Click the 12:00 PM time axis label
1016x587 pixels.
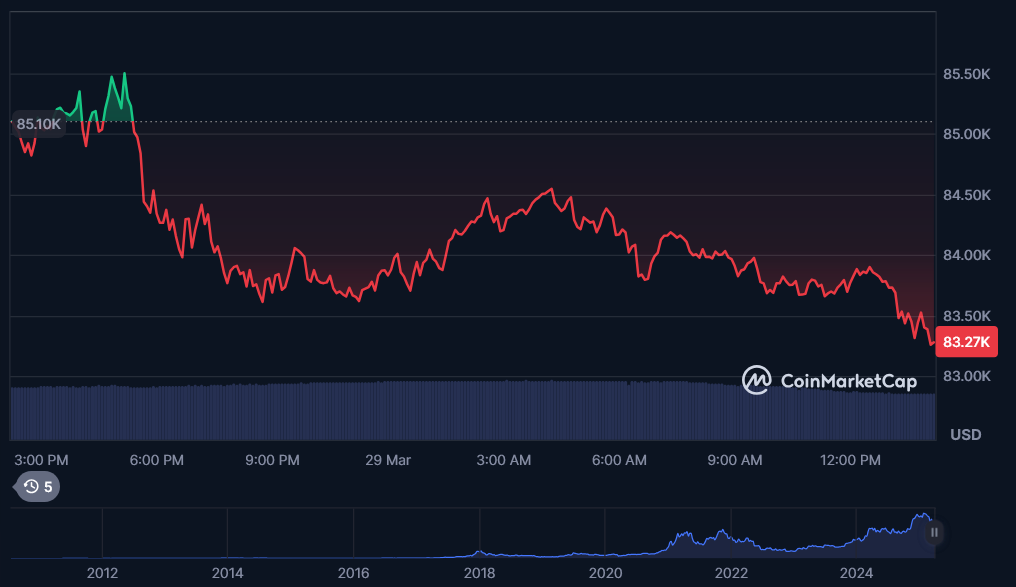pyautogui.click(x=850, y=460)
